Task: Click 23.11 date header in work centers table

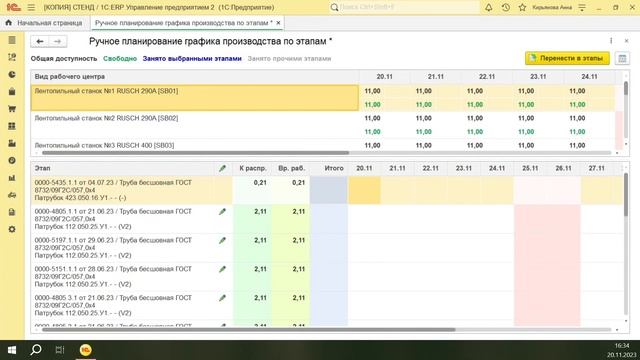Action: point(538,76)
